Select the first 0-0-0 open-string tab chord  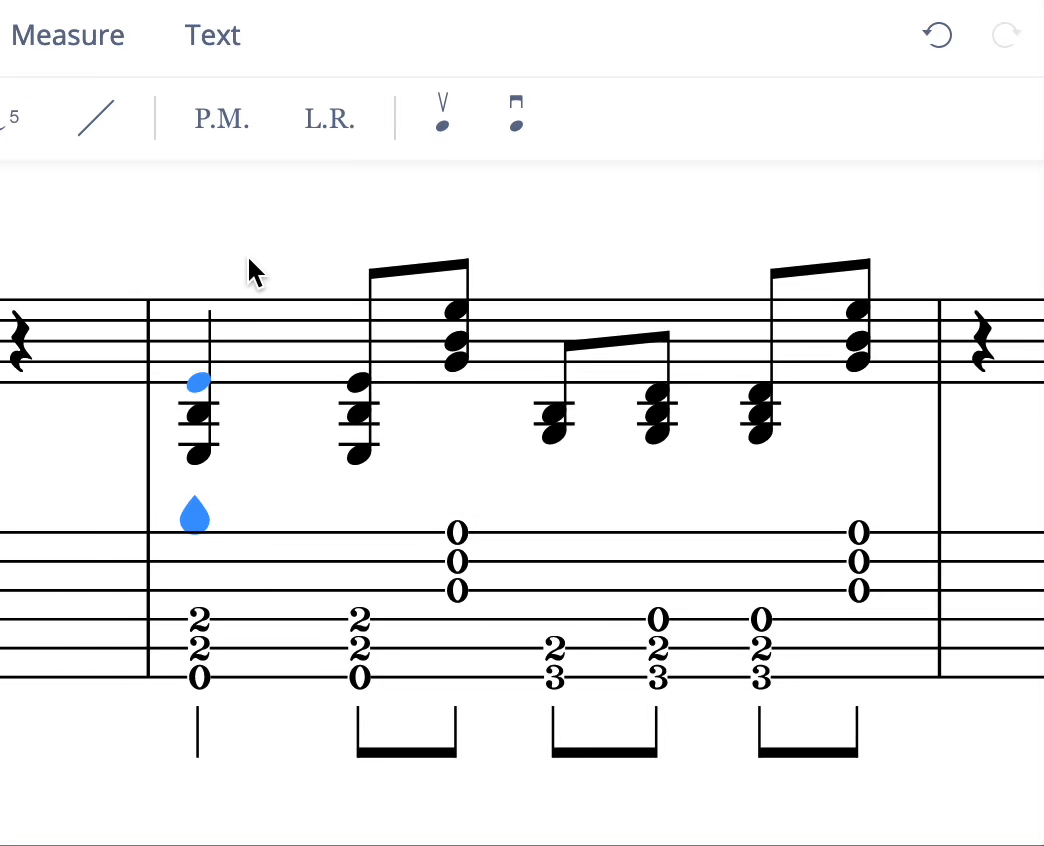[457, 561]
